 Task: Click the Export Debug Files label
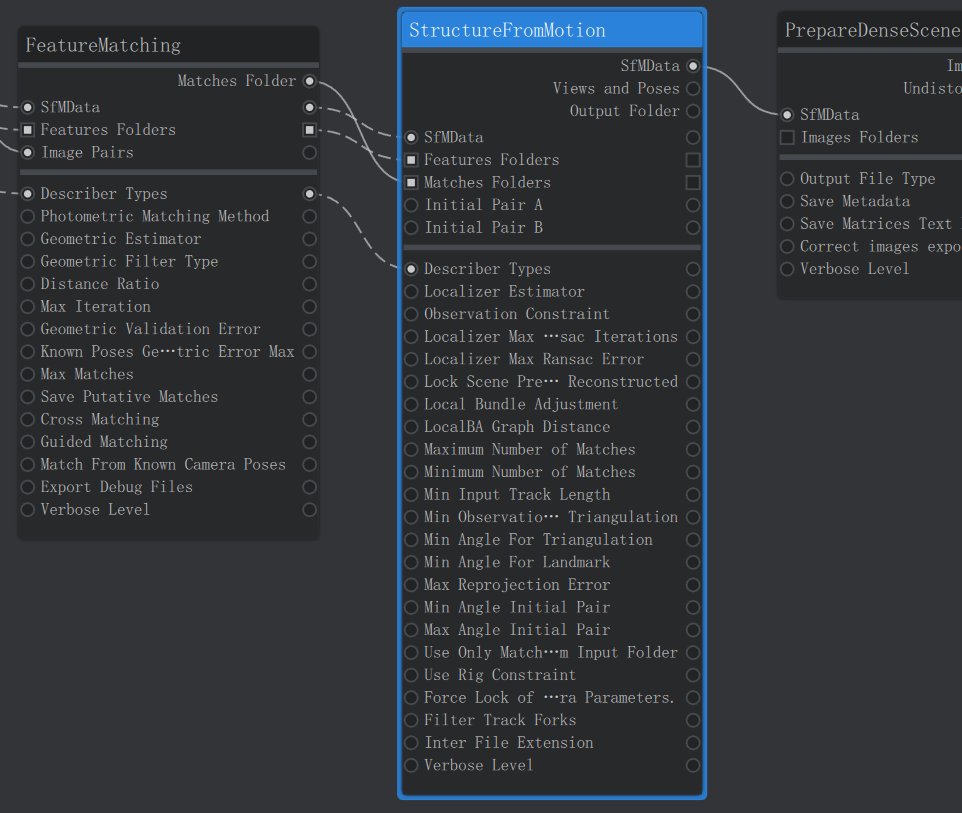tap(117, 487)
